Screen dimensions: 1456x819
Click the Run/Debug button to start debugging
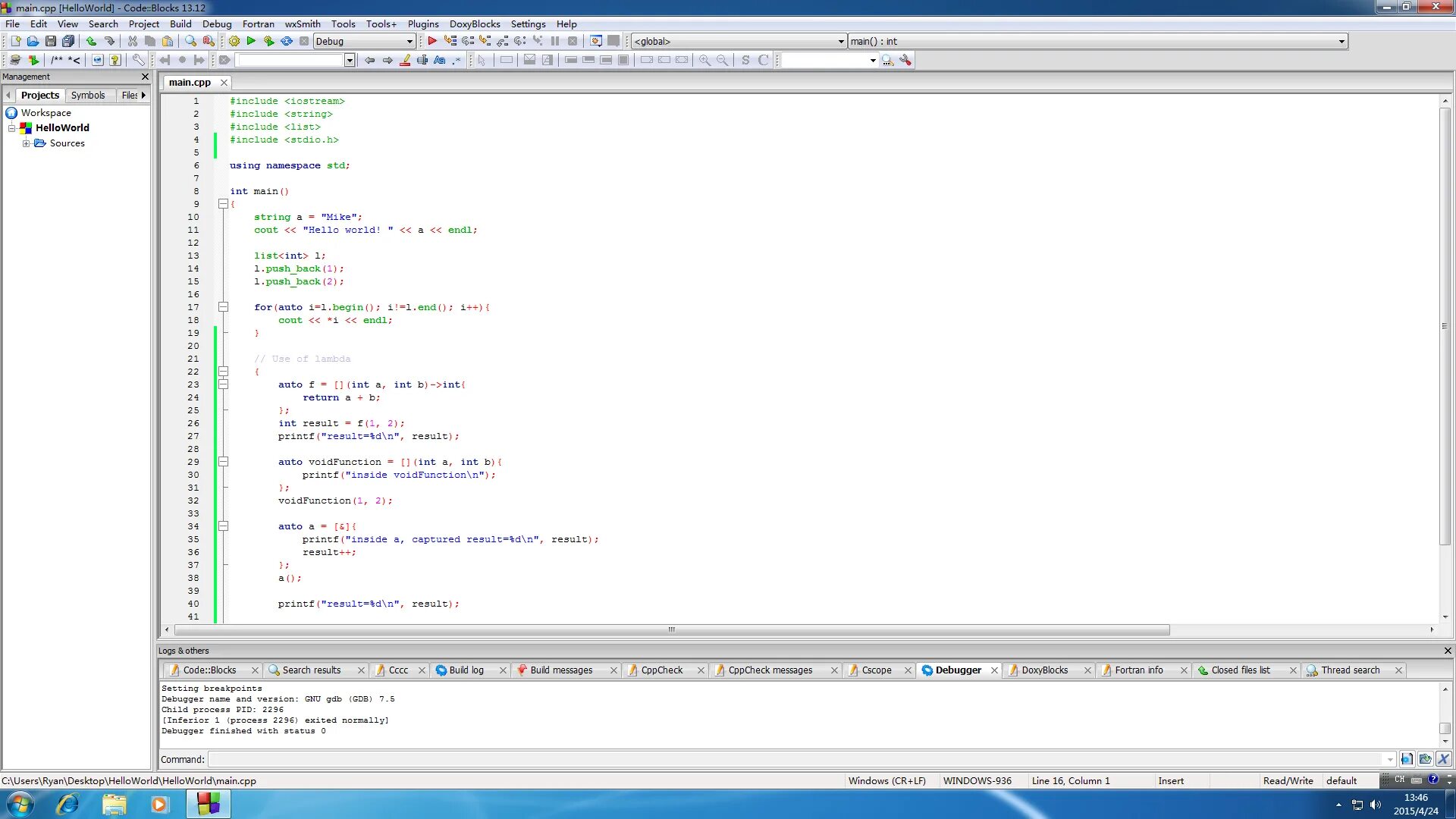[x=431, y=40]
